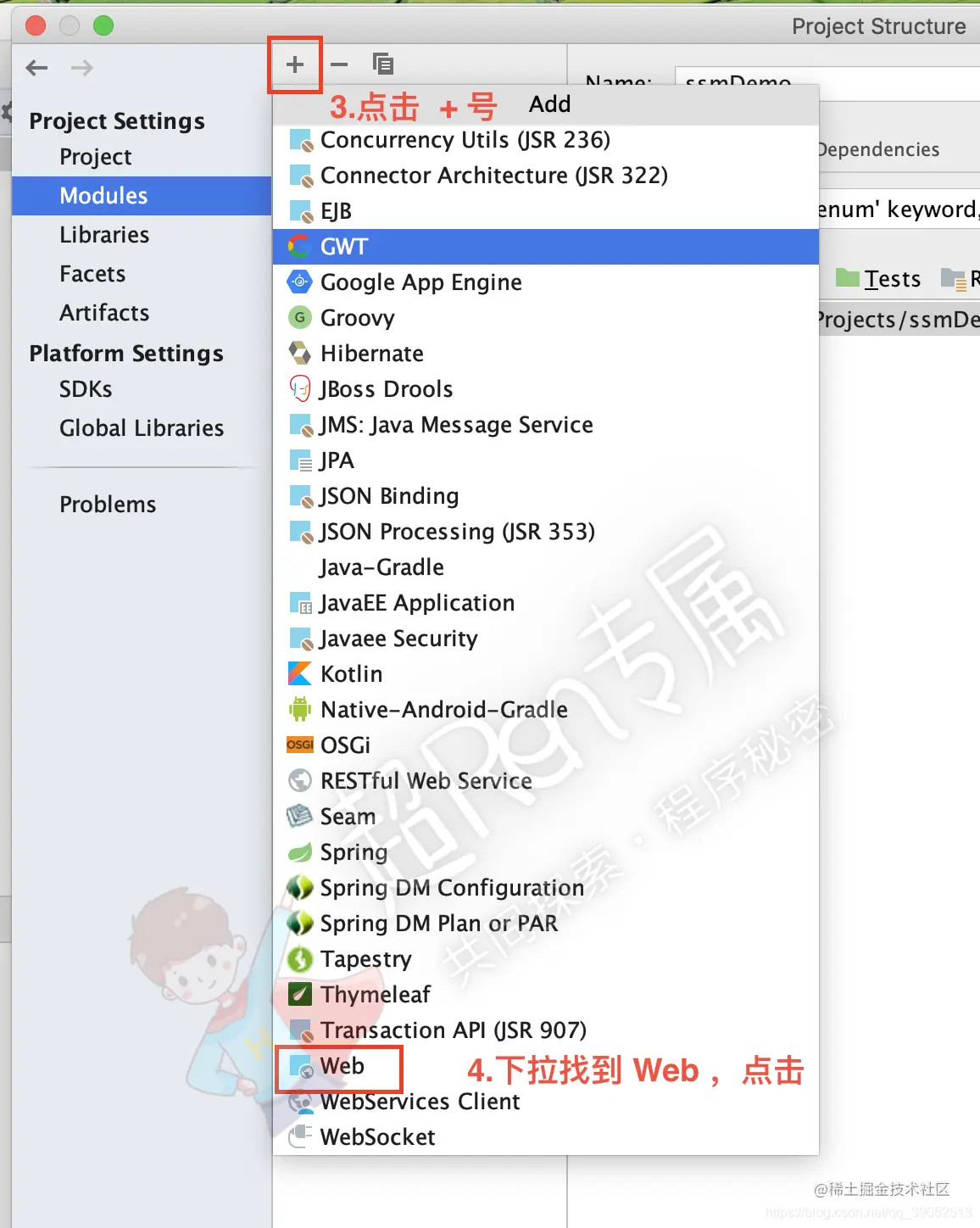Choose WebServices Client entry
Viewport: 980px width, 1228px height.
(546, 1102)
